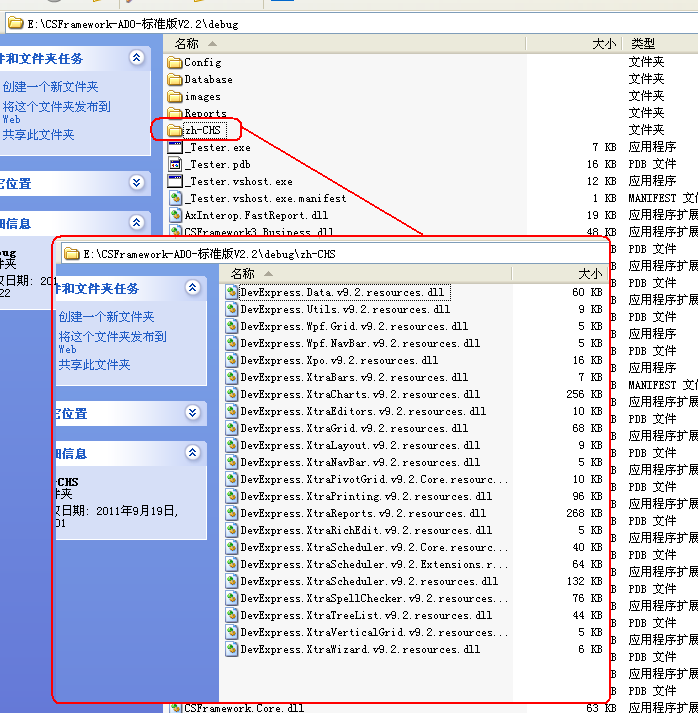
Task: Click the lower window address bar path
Action: pyautogui.click(x=209, y=254)
